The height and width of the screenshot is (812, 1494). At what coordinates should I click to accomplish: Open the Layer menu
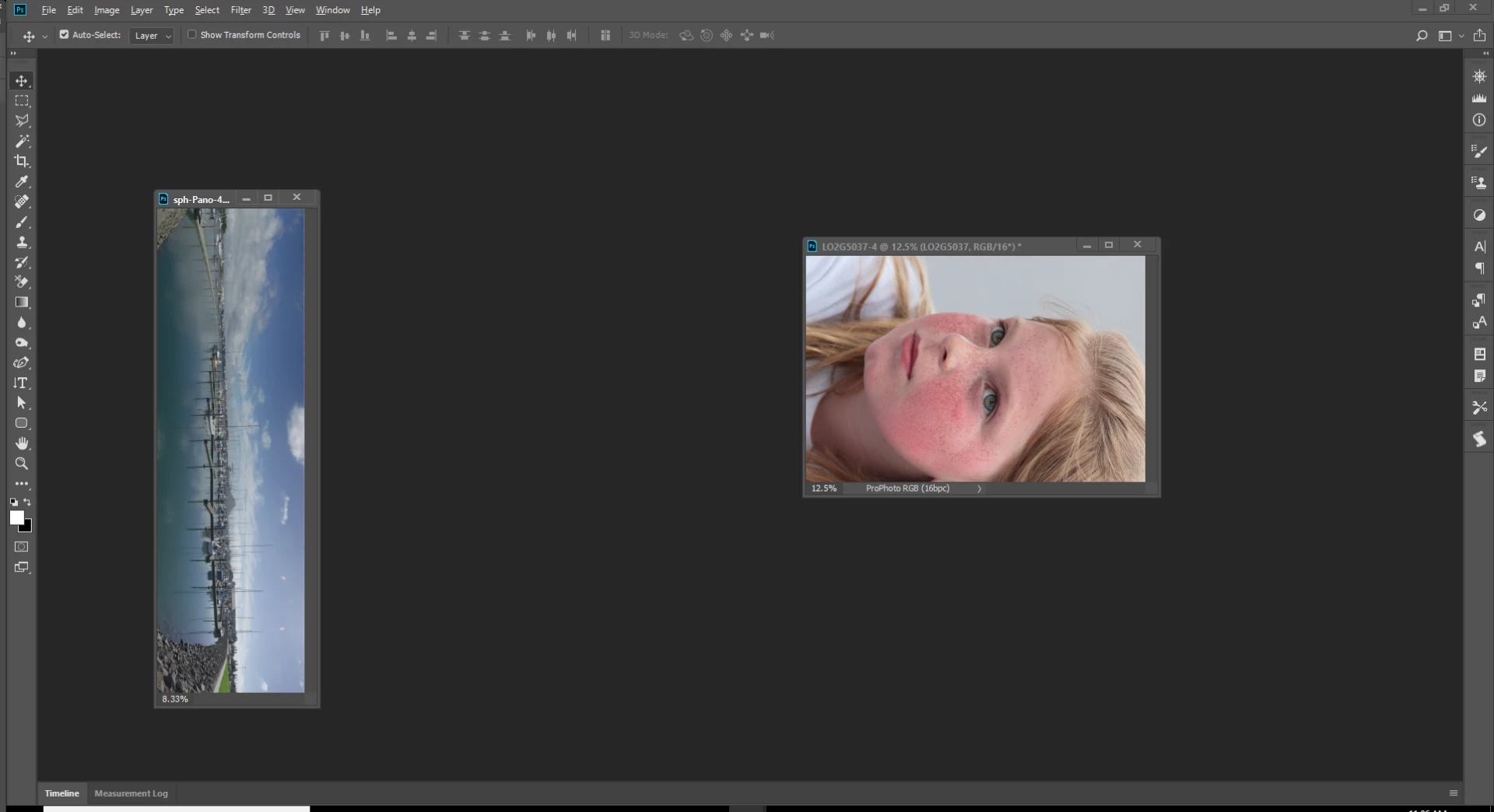142,10
